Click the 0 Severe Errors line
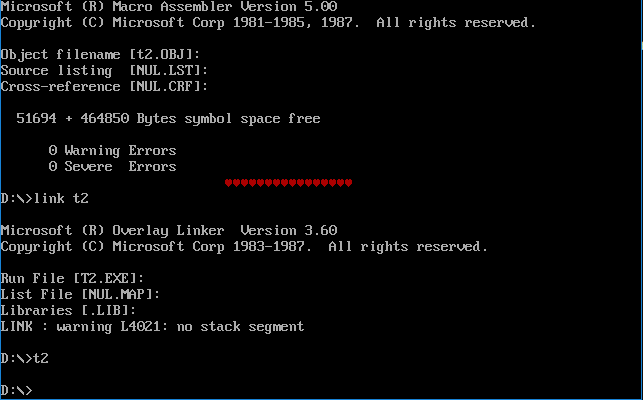This screenshot has width=643, height=400. tap(112, 166)
